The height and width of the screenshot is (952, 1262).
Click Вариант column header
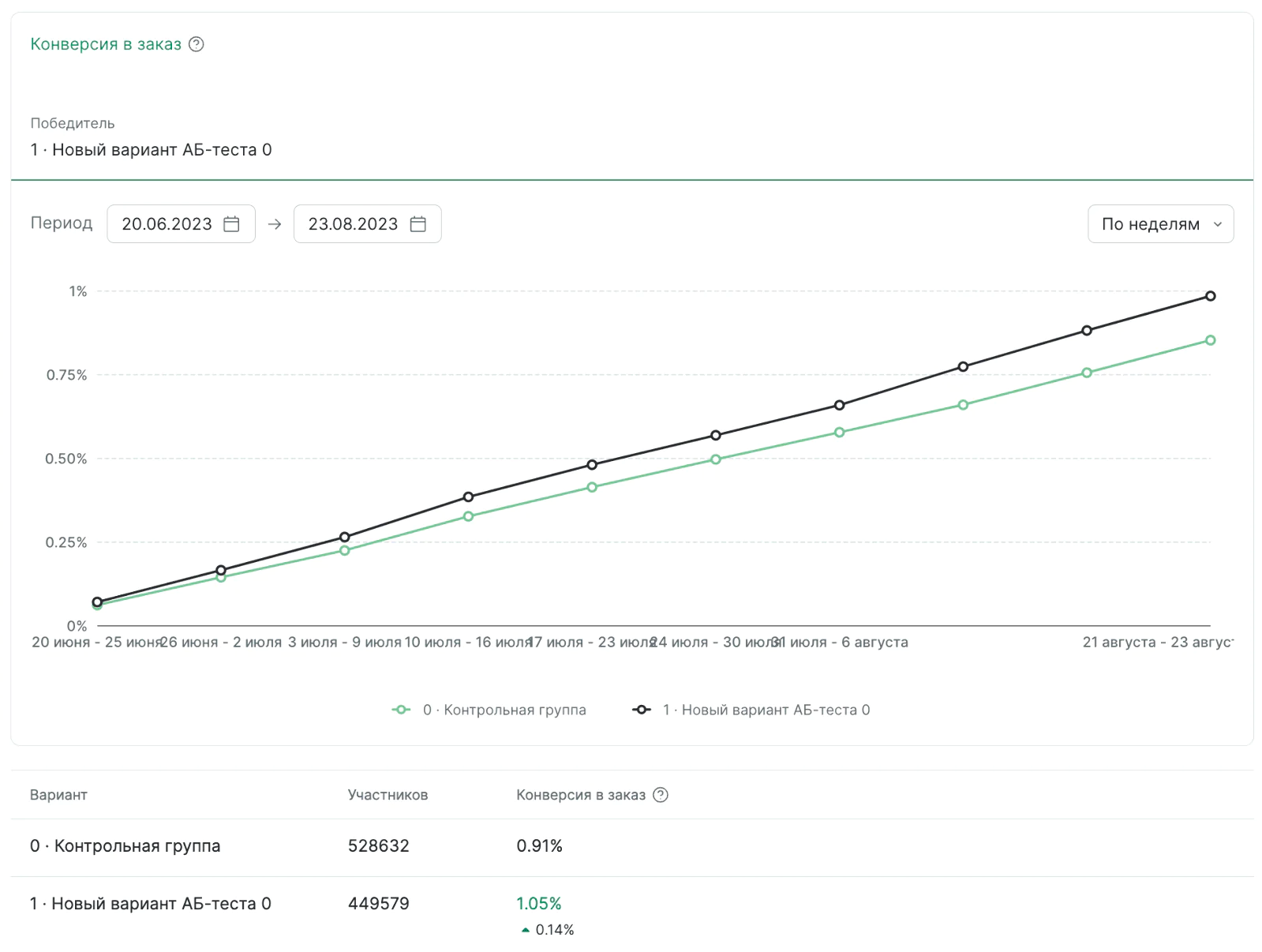58,795
